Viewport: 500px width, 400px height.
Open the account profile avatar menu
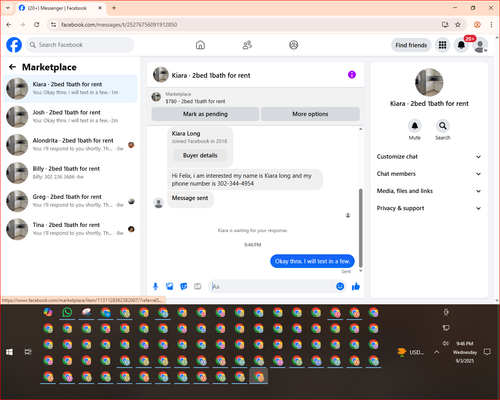480,46
